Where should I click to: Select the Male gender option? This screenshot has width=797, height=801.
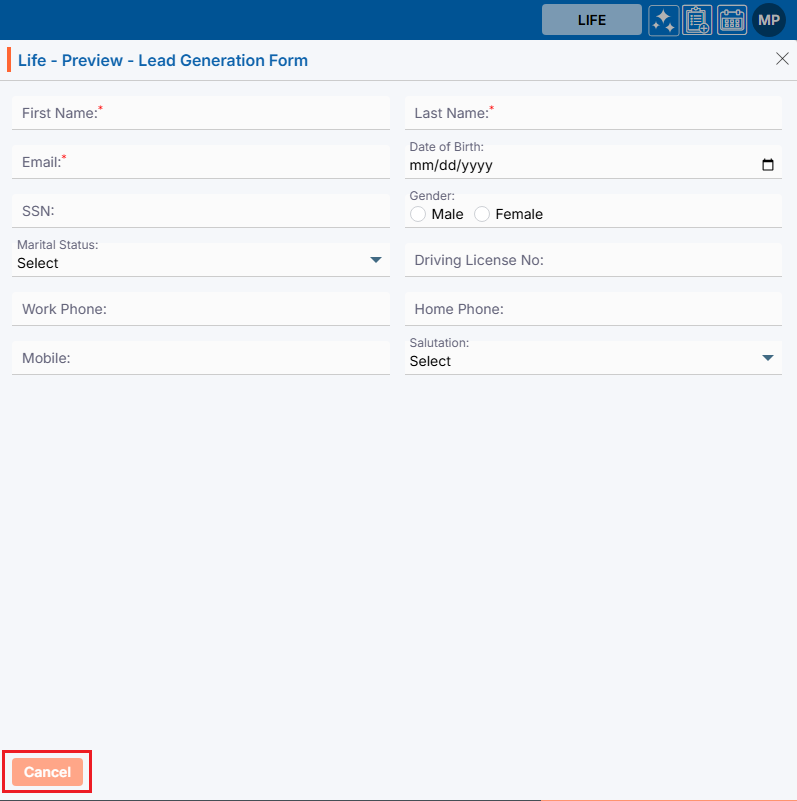click(418, 214)
